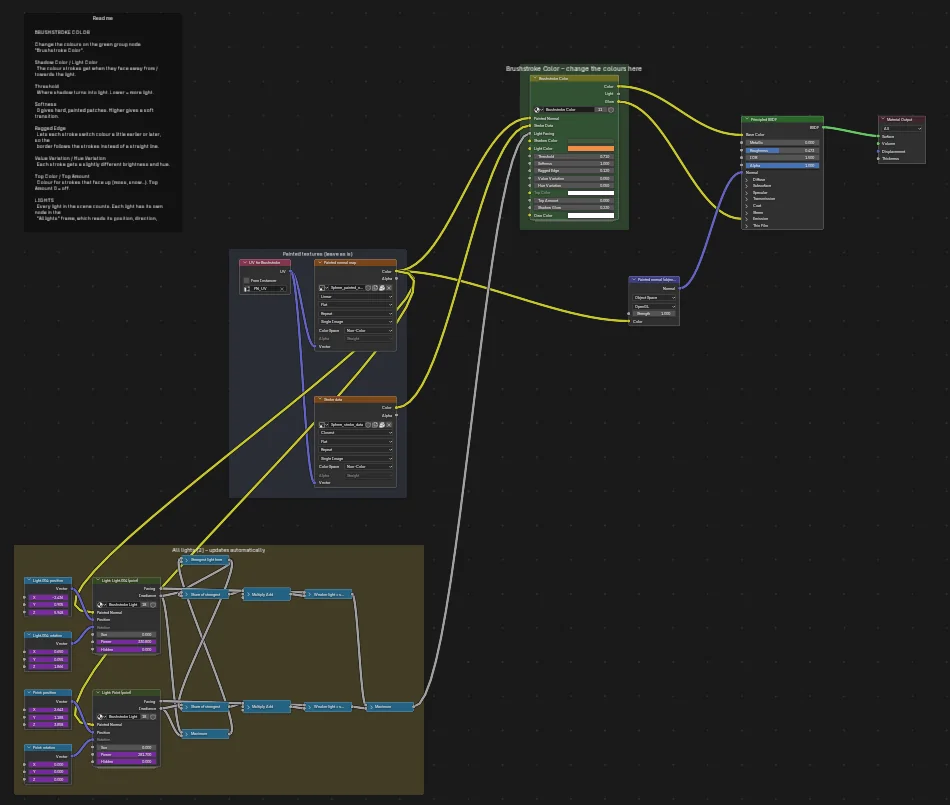Image resolution: width=950 pixels, height=805 pixels.
Task: Expand the Subsurface panel in Principled BSDF
Action: [746, 185]
